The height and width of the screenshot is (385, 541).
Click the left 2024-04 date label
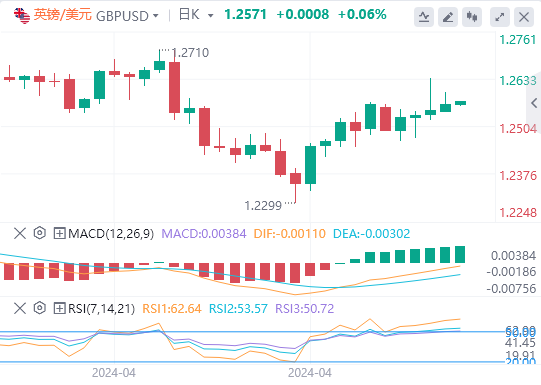114,373
